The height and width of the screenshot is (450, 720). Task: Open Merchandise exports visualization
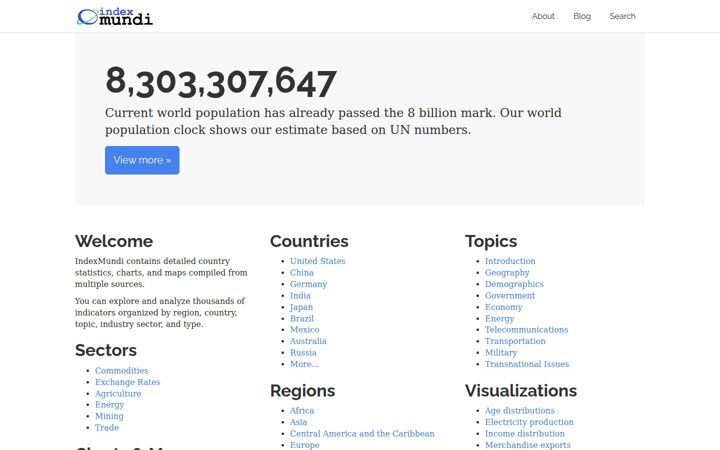[528, 444]
